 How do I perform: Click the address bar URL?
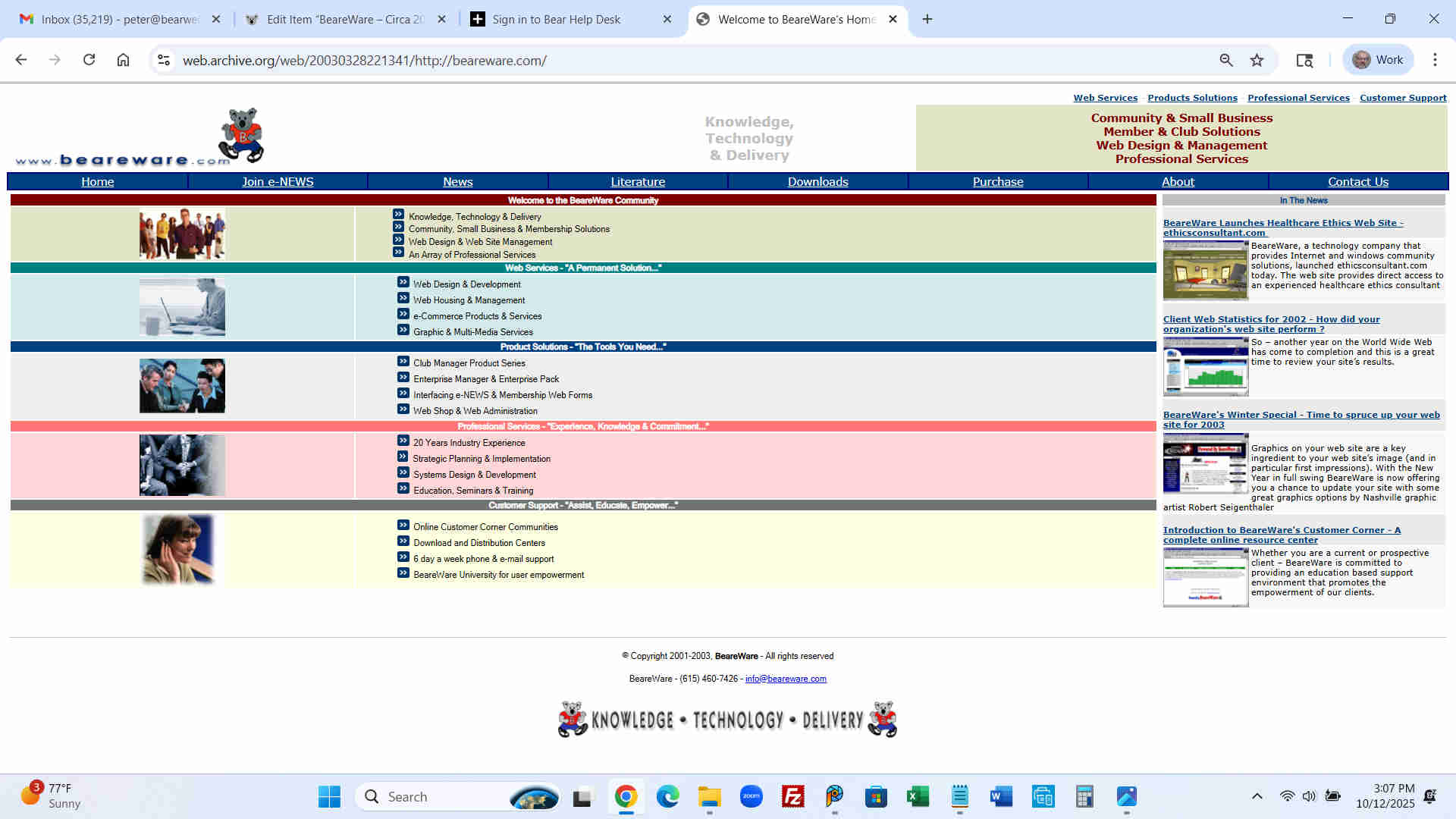pyautogui.click(x=365, y=60)
